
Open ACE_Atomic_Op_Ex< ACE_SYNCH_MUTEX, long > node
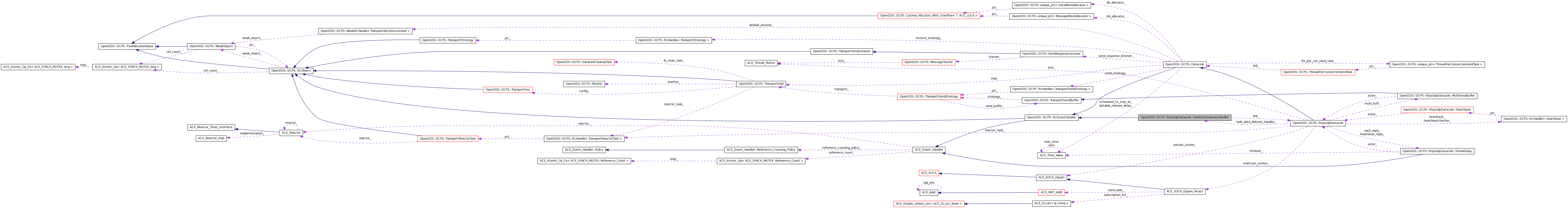coord(38,67)
